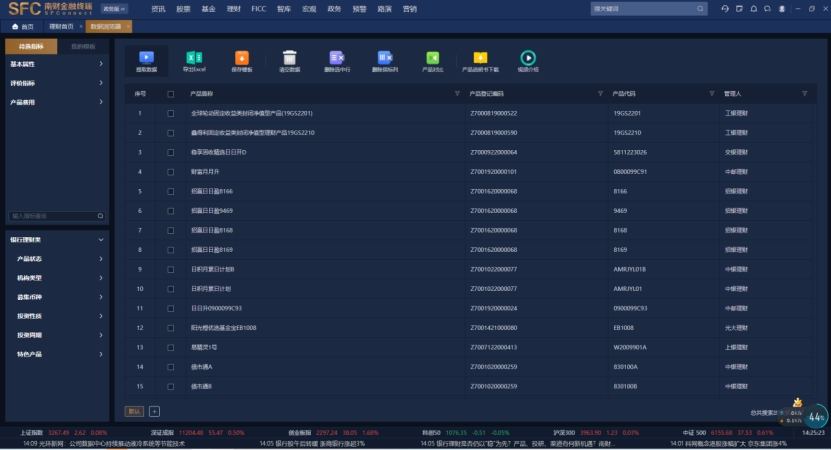Play the 视频介绍 video introduction icon
The height and width of the screenshot is (450, 831).
point(528,58)
